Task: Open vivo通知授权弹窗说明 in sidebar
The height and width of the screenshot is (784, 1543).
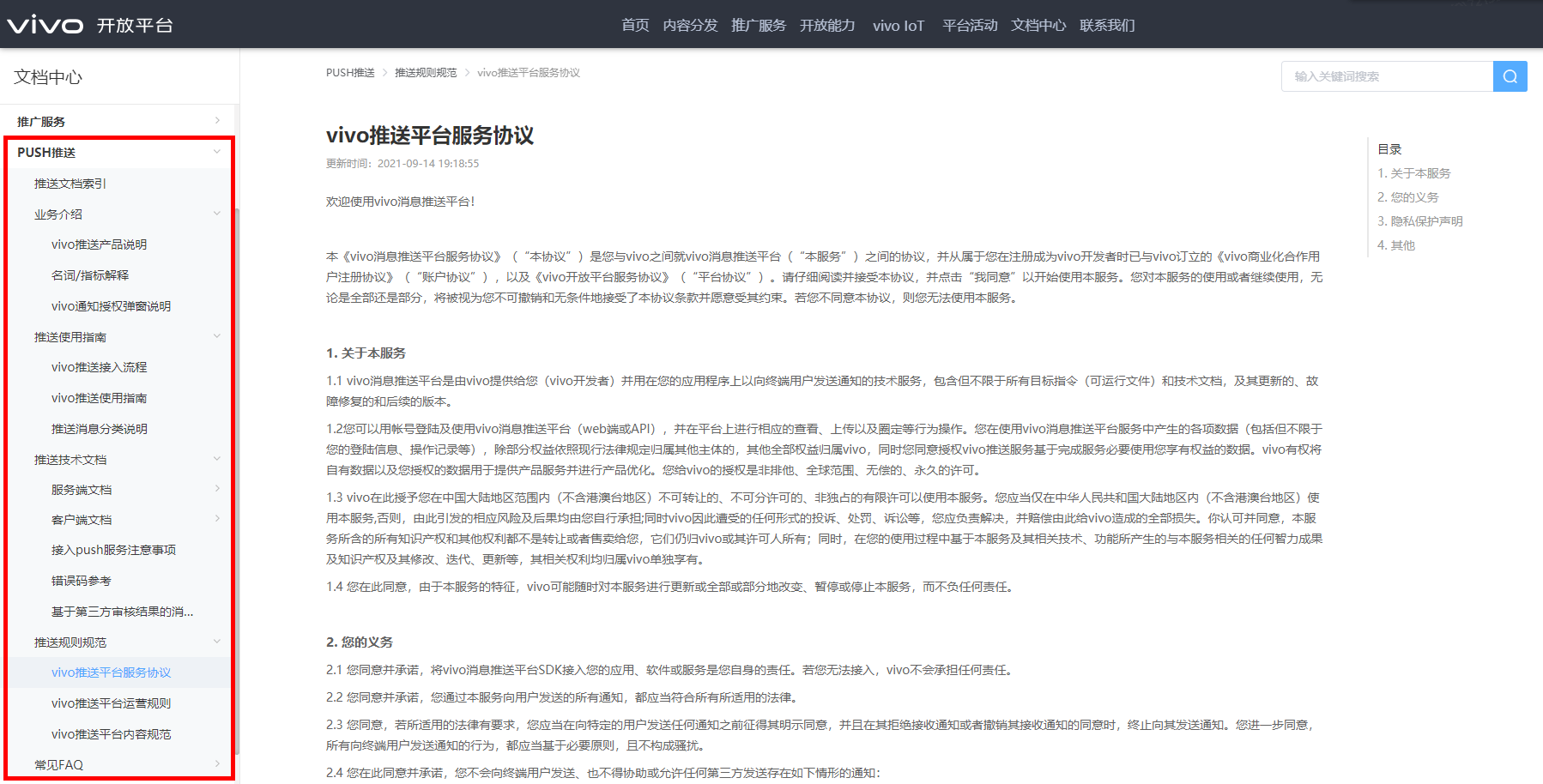Action: pos(111,306)
